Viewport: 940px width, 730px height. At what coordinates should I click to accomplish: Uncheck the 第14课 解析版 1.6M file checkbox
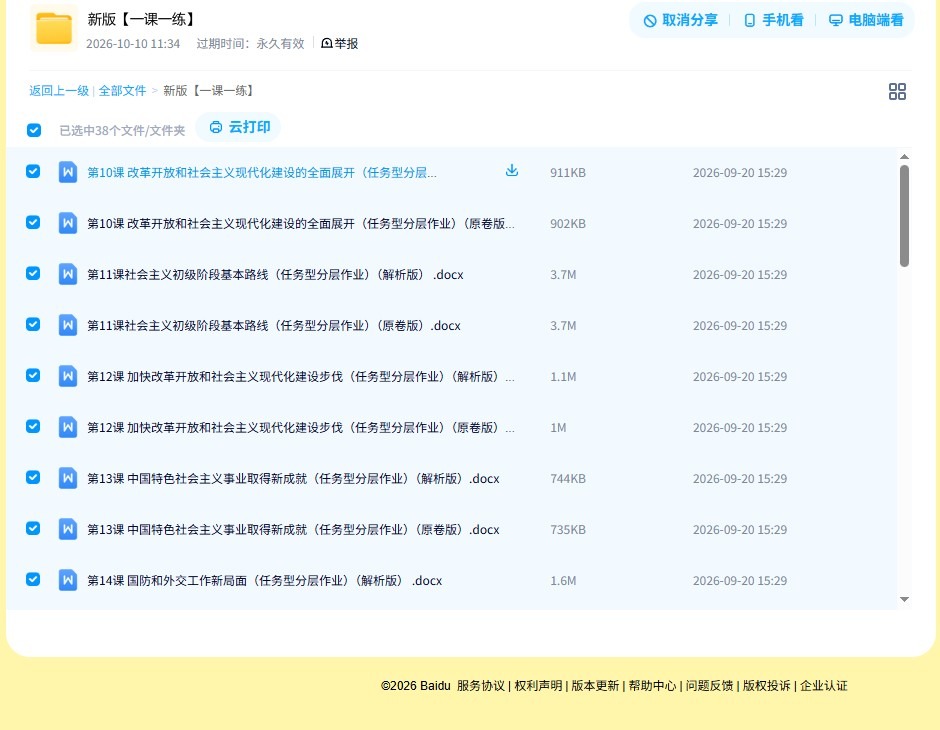pyautogui.click(x=33, y=579)
